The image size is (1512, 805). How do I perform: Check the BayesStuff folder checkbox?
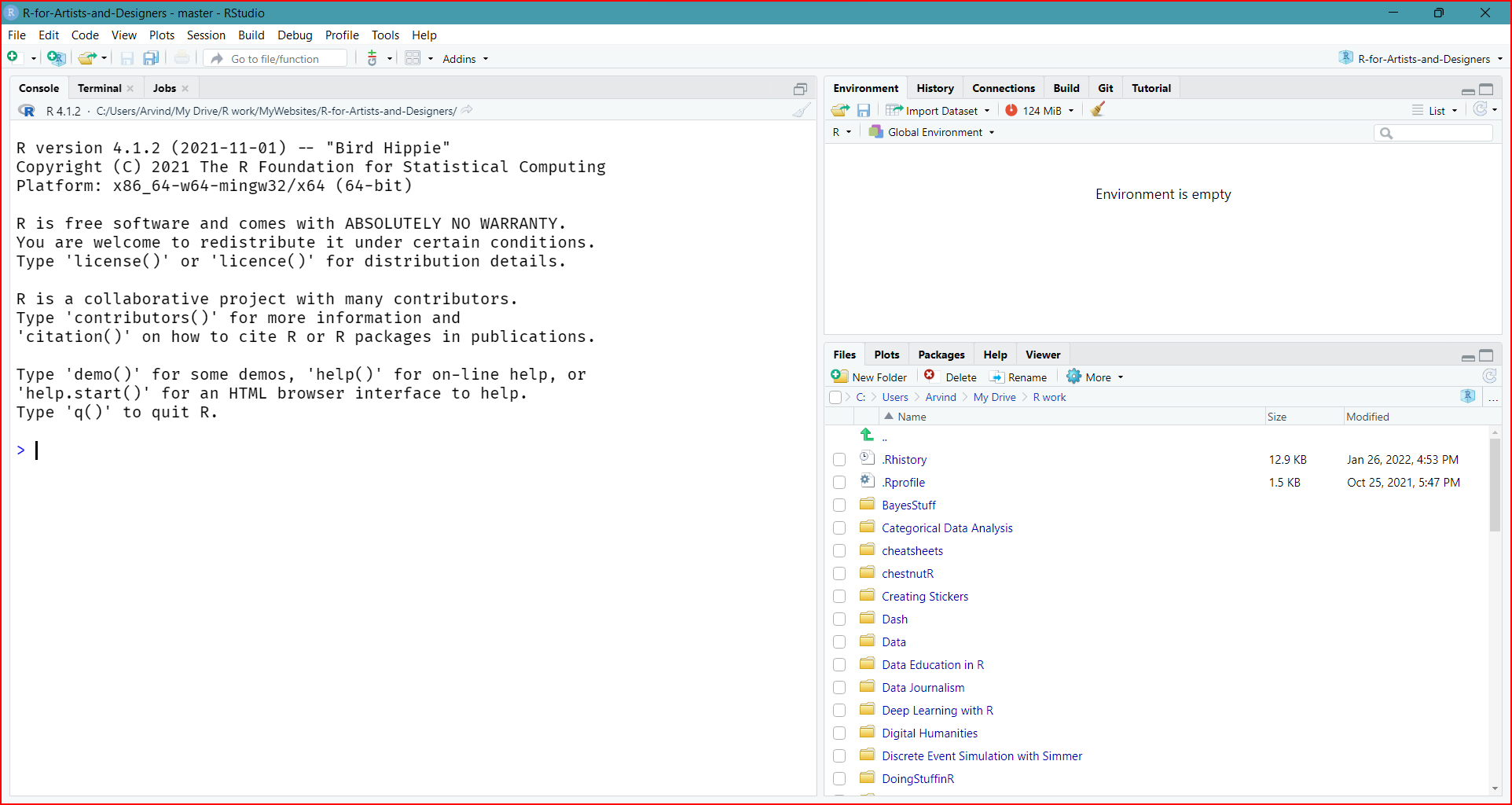(839, 505)
